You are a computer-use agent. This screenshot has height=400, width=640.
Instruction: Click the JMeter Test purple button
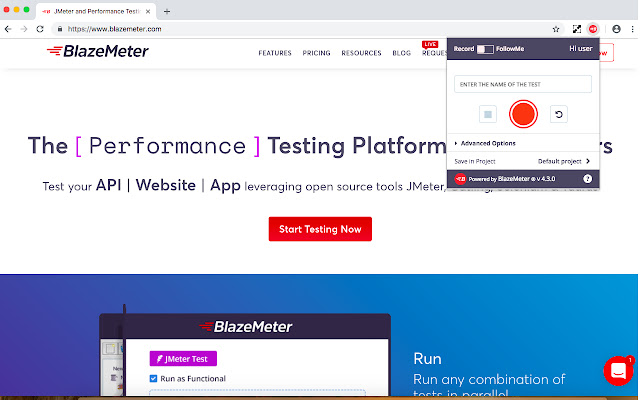coord(183,359)
